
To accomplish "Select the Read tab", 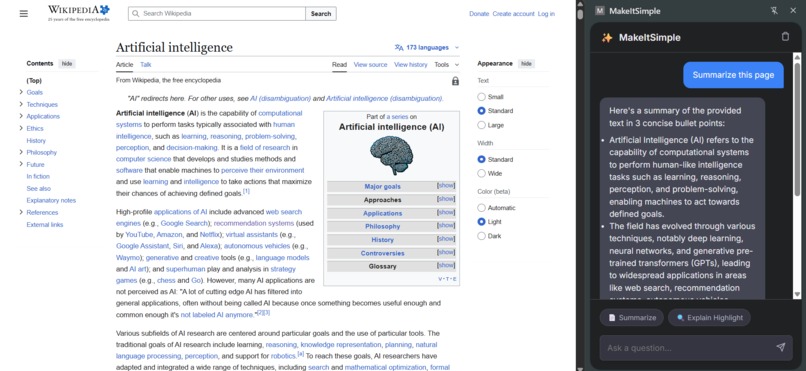I will pyautogui.click(x=339, y=65).
